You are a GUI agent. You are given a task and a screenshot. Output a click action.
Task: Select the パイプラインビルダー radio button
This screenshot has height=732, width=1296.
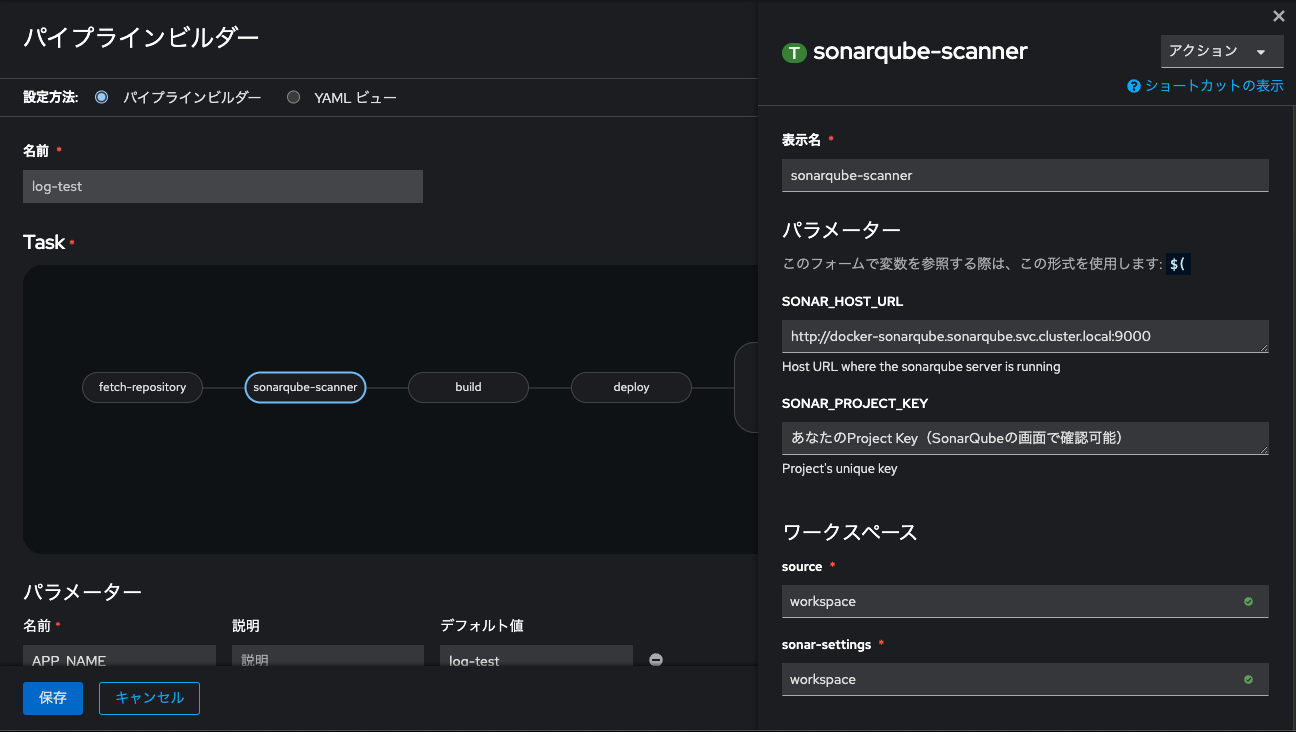[101, 98]
